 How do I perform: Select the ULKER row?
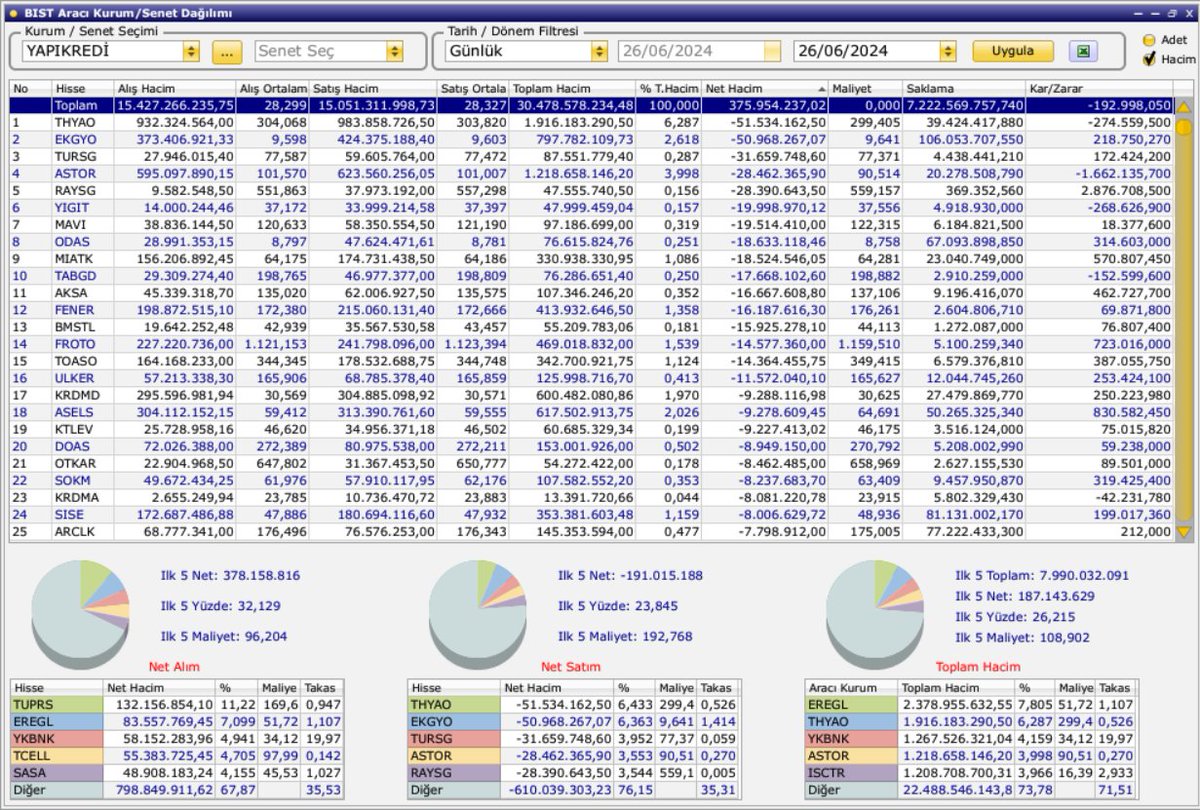tap(591, 378)
